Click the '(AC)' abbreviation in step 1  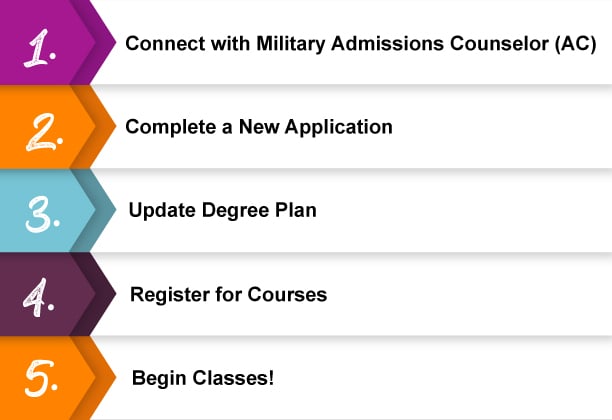click(576, 44)
